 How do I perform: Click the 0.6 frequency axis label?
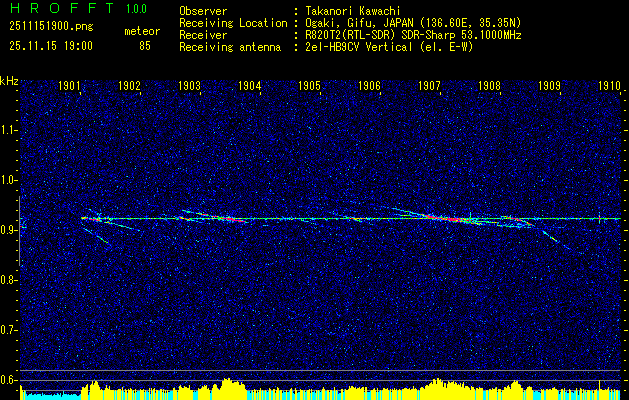9,380
